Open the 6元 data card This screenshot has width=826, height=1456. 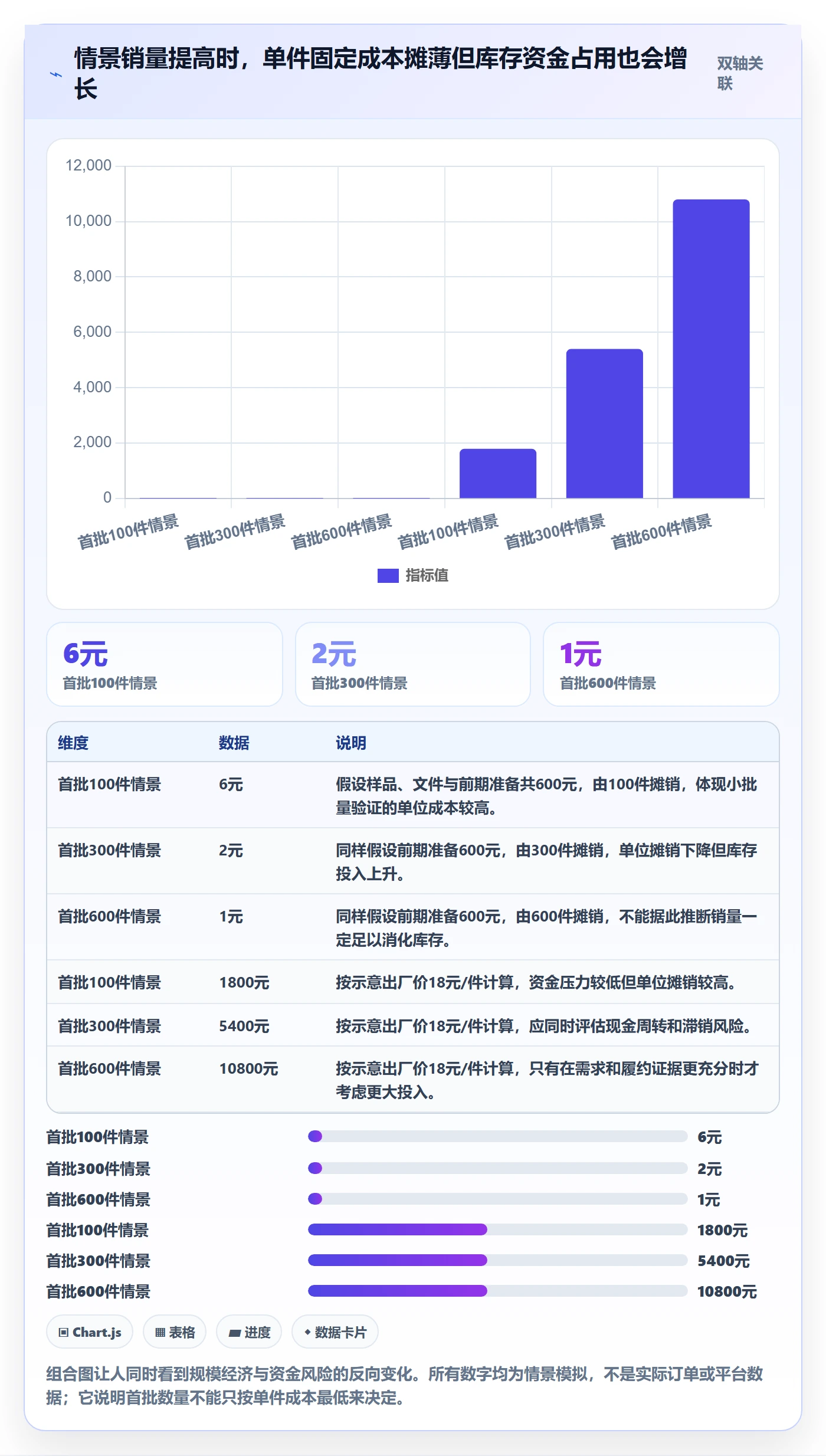pos(165,664)
